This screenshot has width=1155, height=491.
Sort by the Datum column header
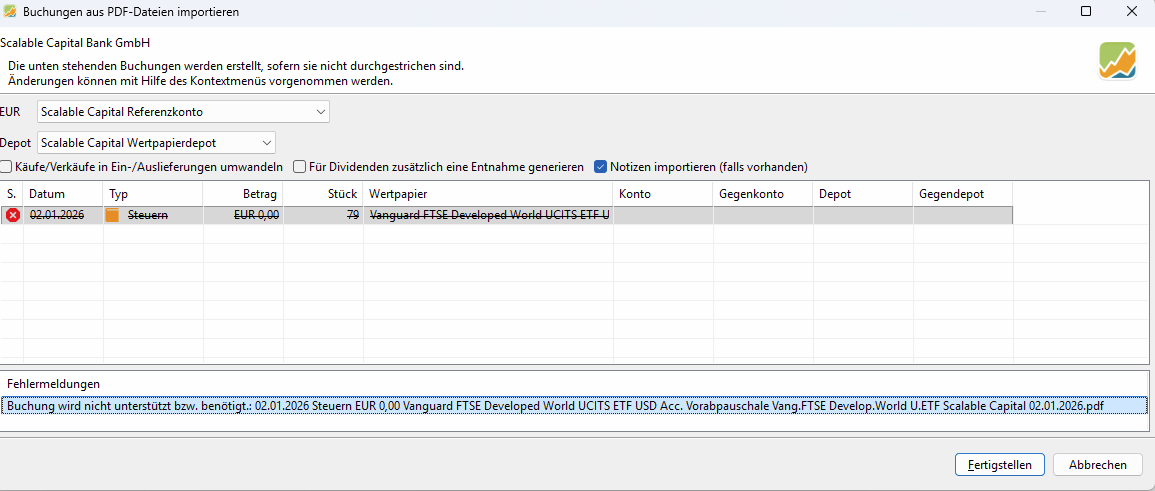coord(63,193)
